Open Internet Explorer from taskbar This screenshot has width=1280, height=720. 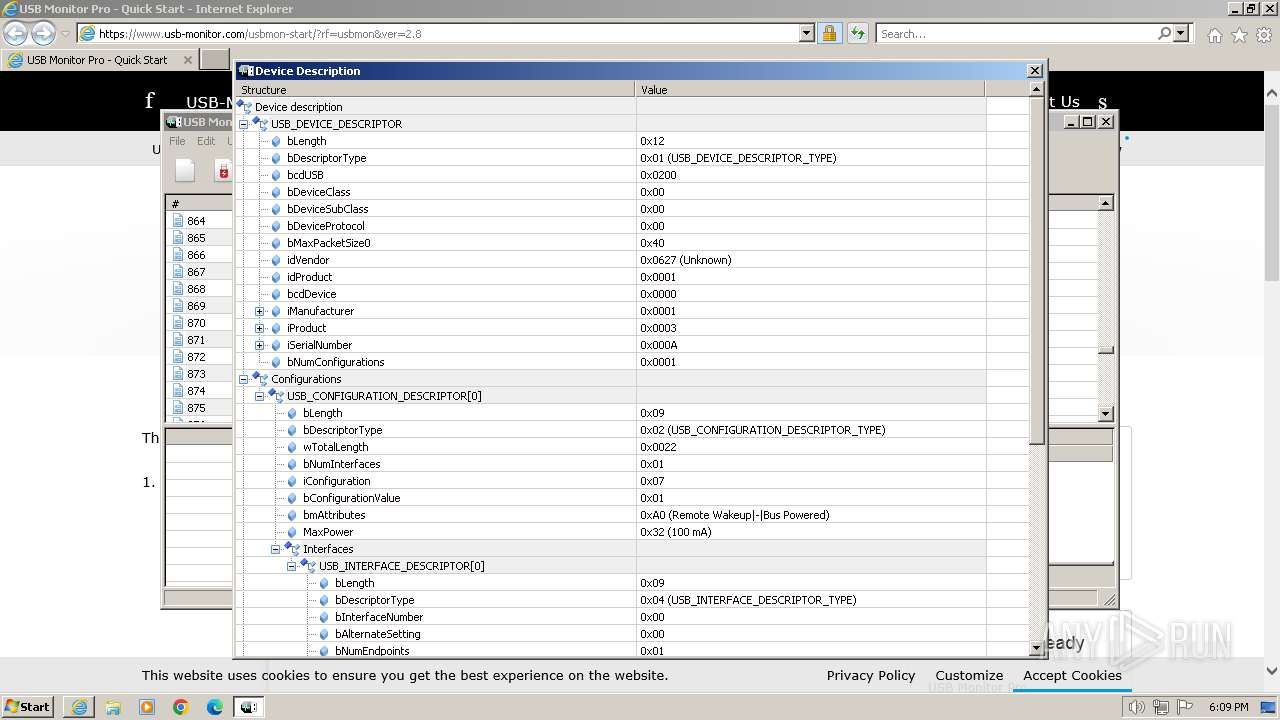(x=79, y=707)
